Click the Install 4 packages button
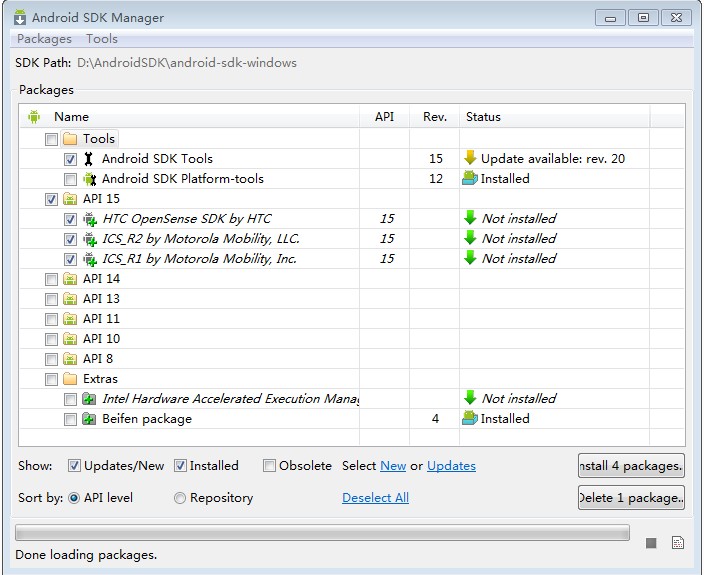Viewport: 704px width, 575px height. 631,466
